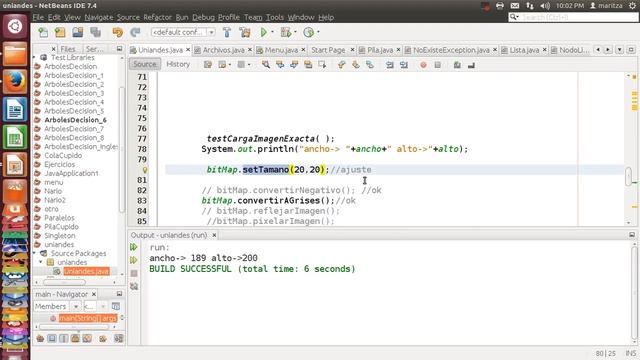
Task: Toggle the Source view button
Action: 145,64
